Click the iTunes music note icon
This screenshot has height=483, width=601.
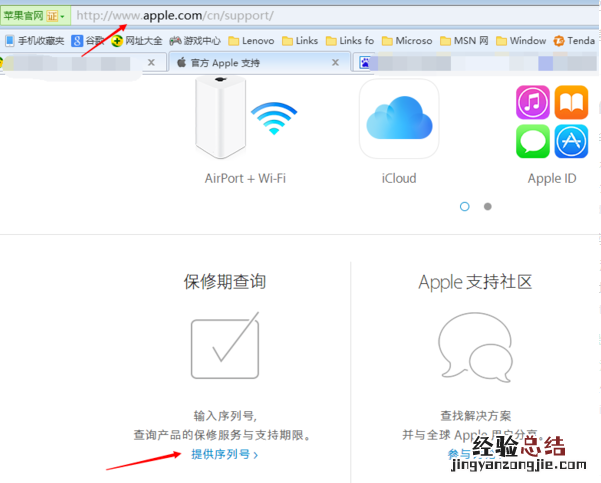(x=533, y=102)
